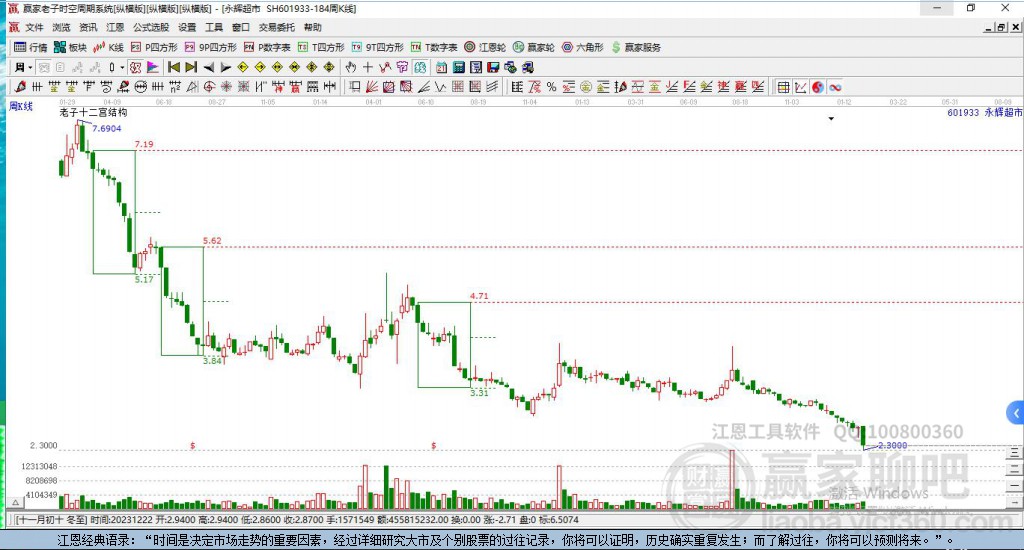Expand the volume panel triangle at bottom-left
The width and height of the screenshot is (1024, 550).
pyautogui.click(x=15, y=502)
